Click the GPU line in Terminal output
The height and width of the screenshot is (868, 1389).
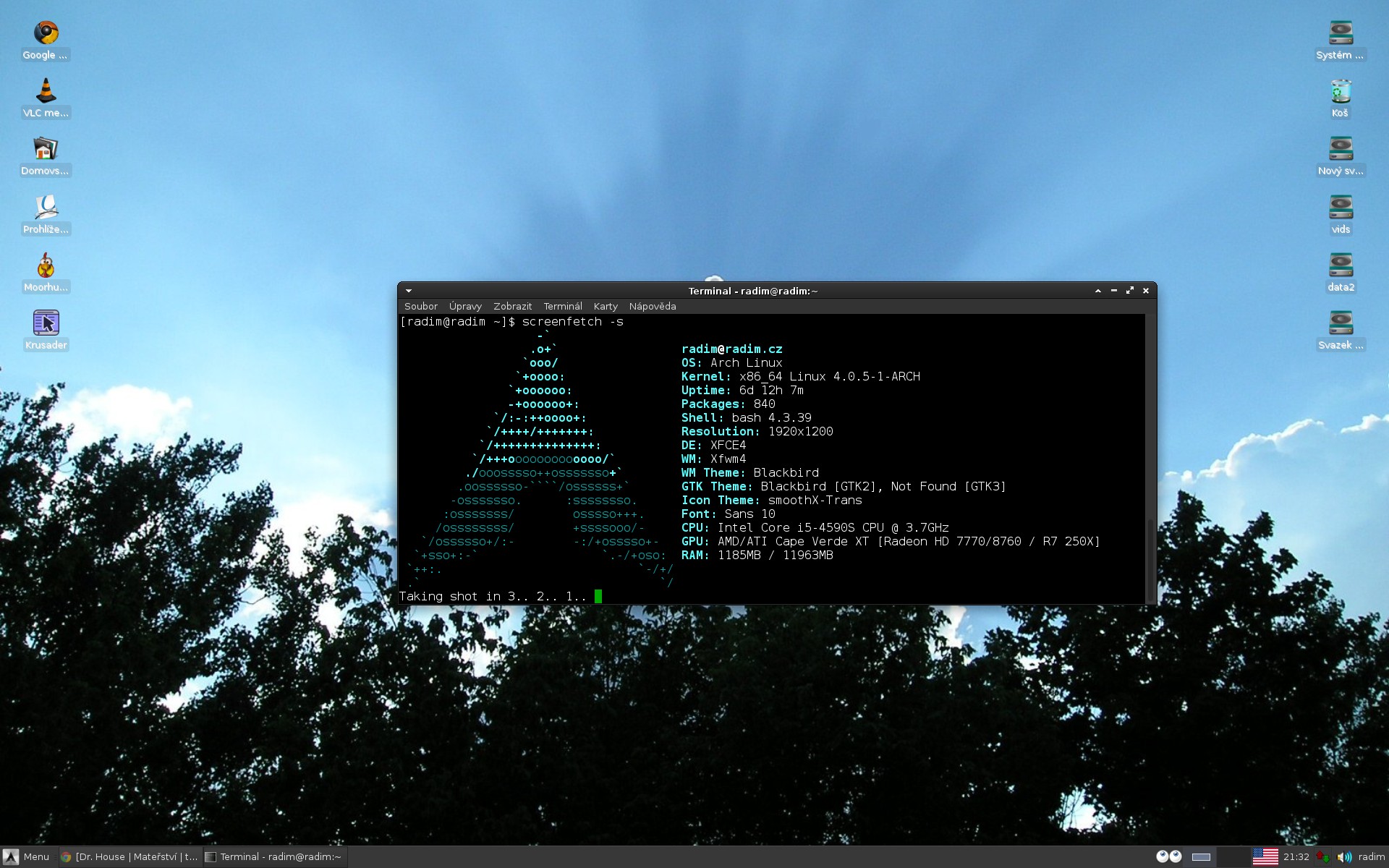[x=890, y=541]
